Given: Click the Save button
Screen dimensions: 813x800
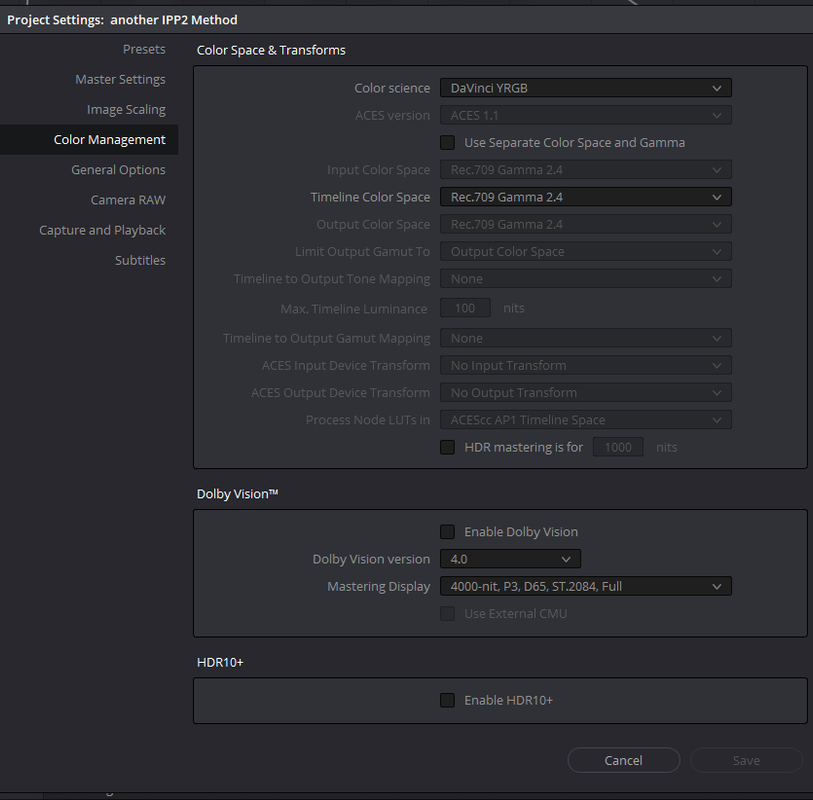Looking at the screenshot, I should pyautogui.click(x=746, y=760).
